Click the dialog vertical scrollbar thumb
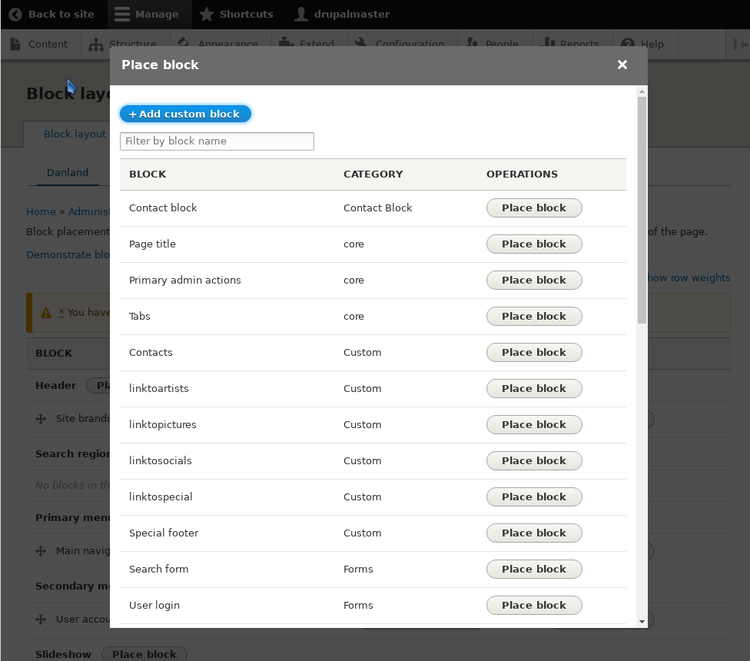The image size is (750, 661). (642, 209)
